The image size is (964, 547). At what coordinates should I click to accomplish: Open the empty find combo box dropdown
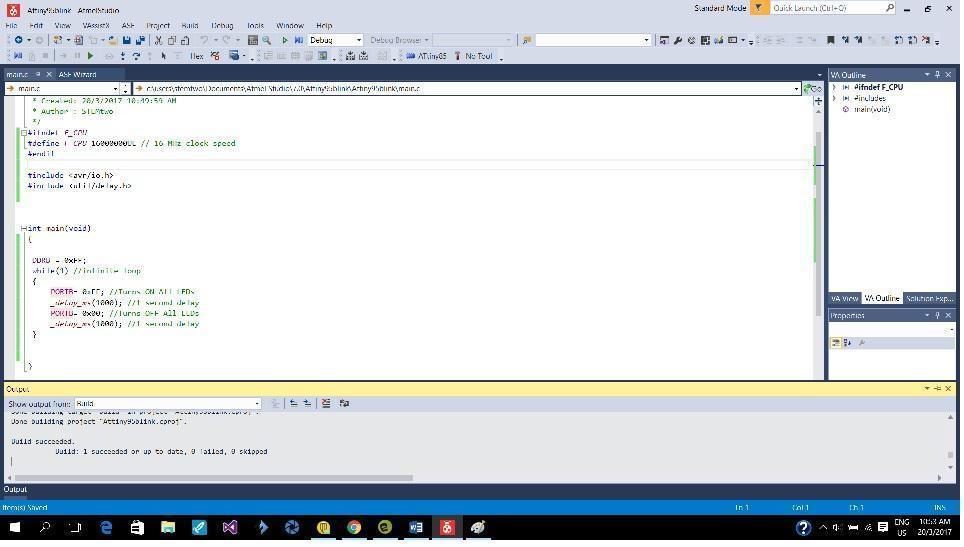(x=646, y=40)
